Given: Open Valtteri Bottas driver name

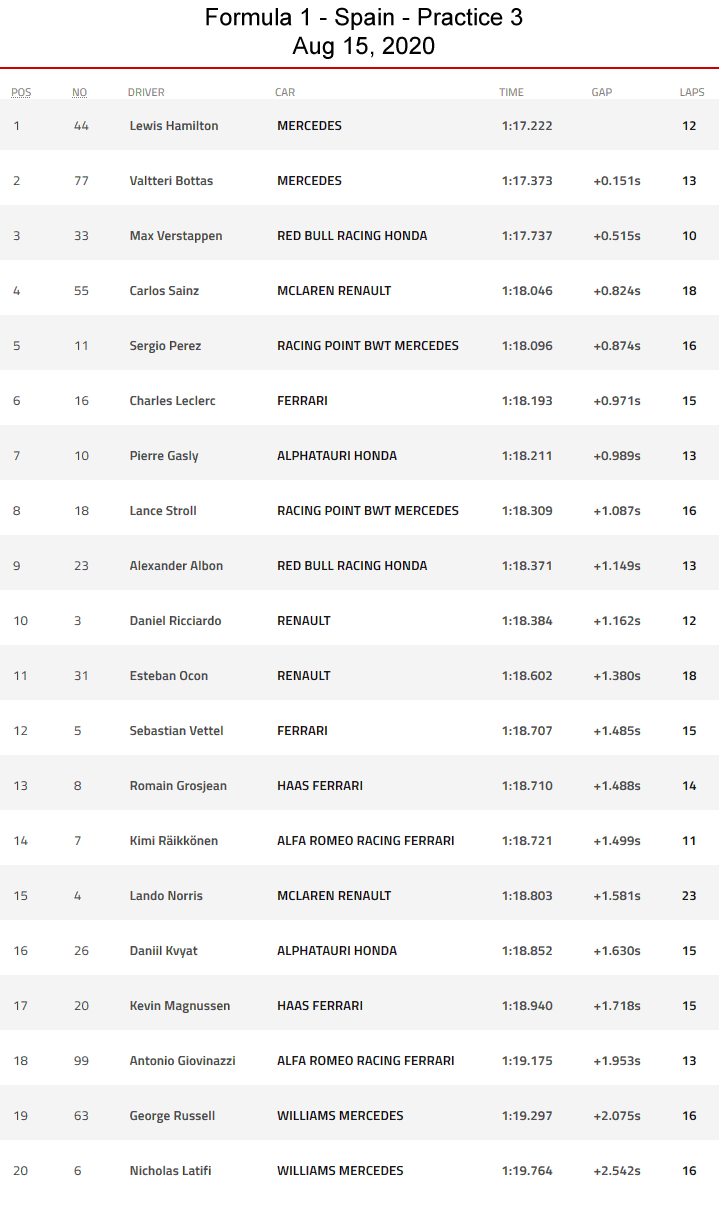Looking at the screenshot, I should pyautogui.click(x=171, y=181).
